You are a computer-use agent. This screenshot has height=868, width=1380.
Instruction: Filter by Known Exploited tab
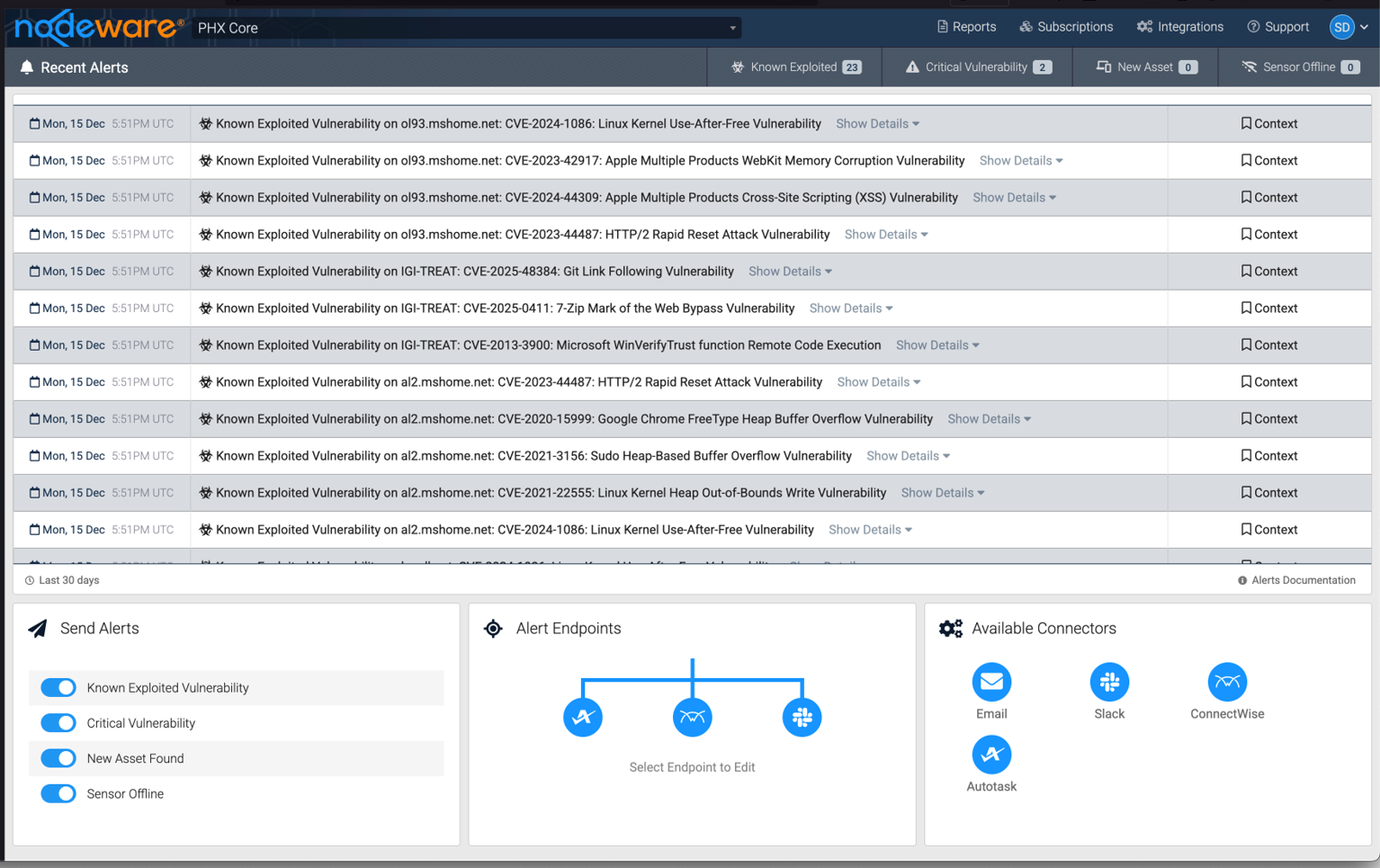click(x=795, y=67)
